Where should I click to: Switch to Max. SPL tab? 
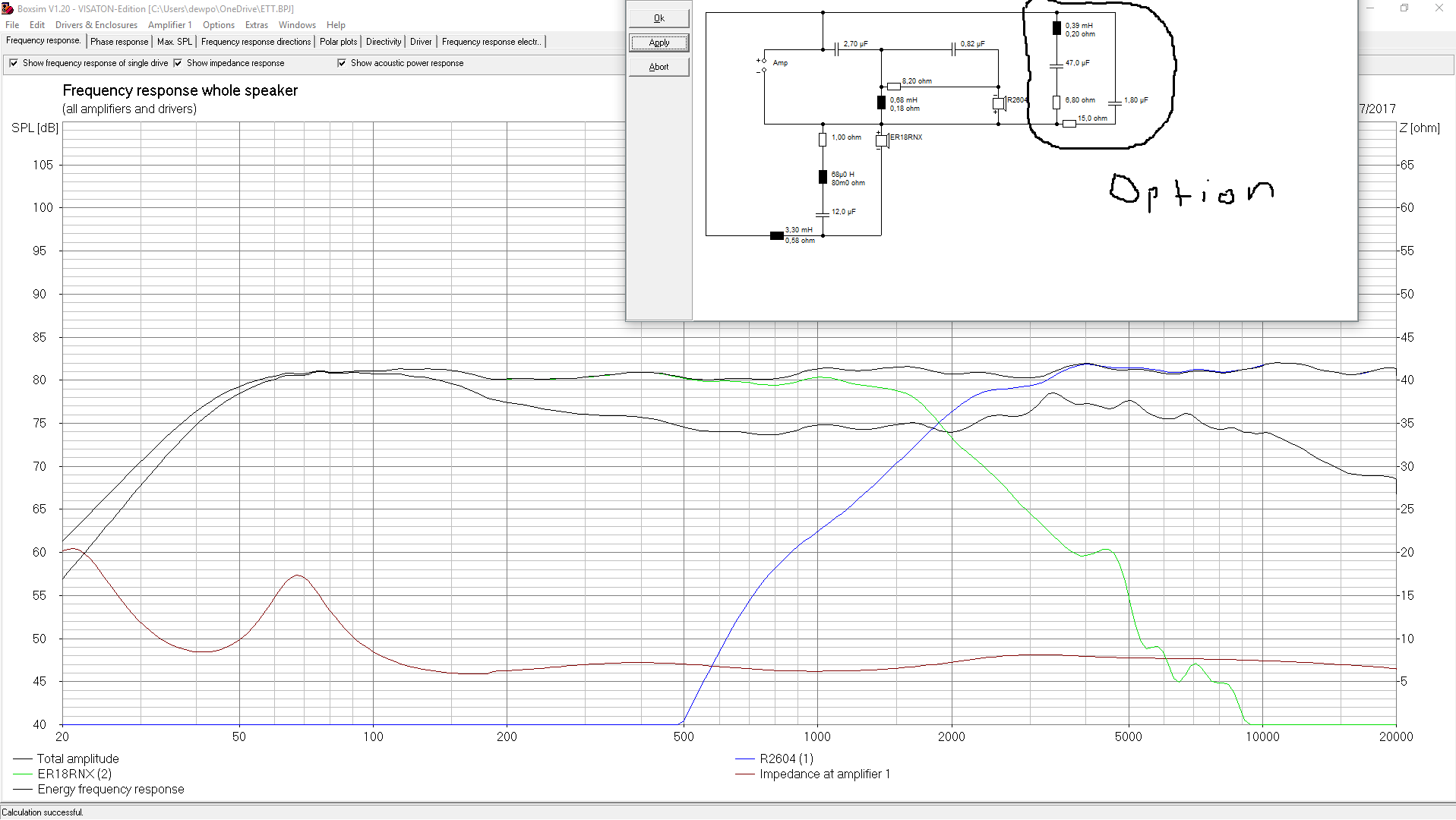[x=175, y=42]
